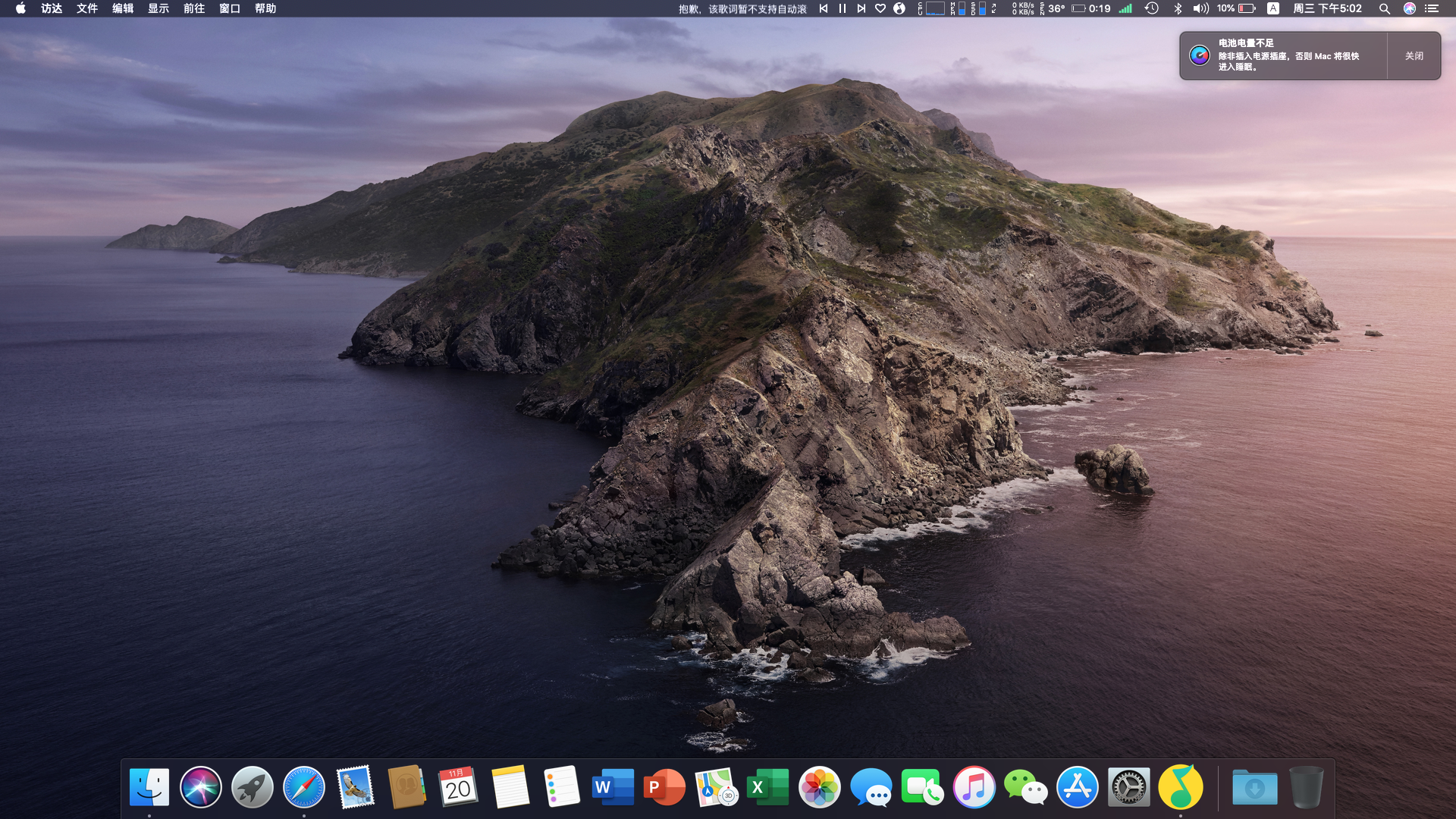1456x819 pixels.
Task: Toggle Bluetooth menu bar icon
Action: [x=1178, y=8]
